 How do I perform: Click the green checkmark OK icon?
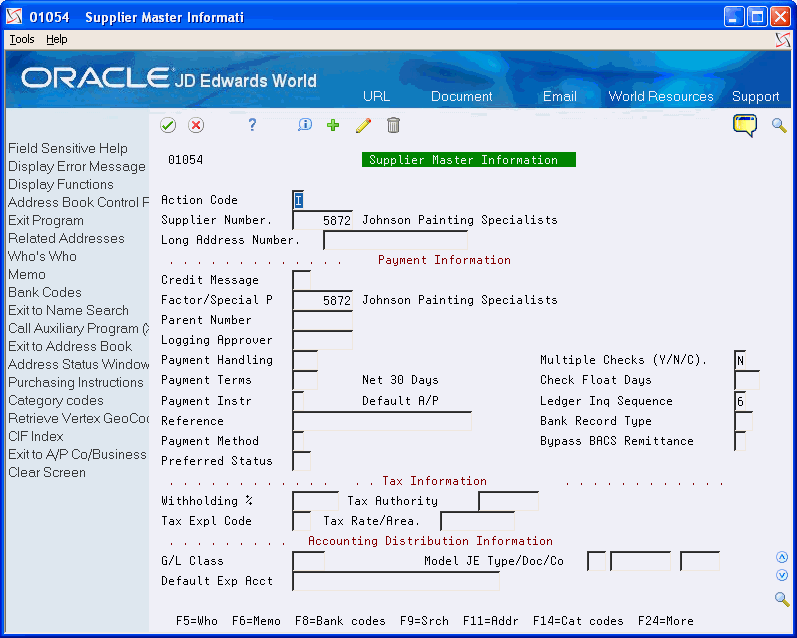[x=168, y=125]
